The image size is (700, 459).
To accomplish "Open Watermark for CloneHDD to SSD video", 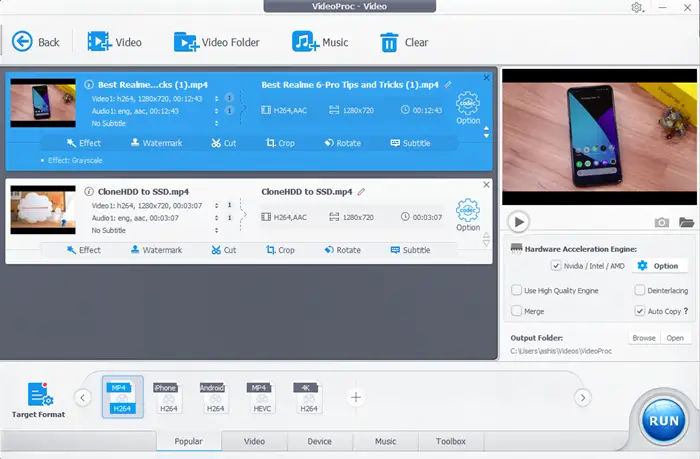I will point(156,250).
